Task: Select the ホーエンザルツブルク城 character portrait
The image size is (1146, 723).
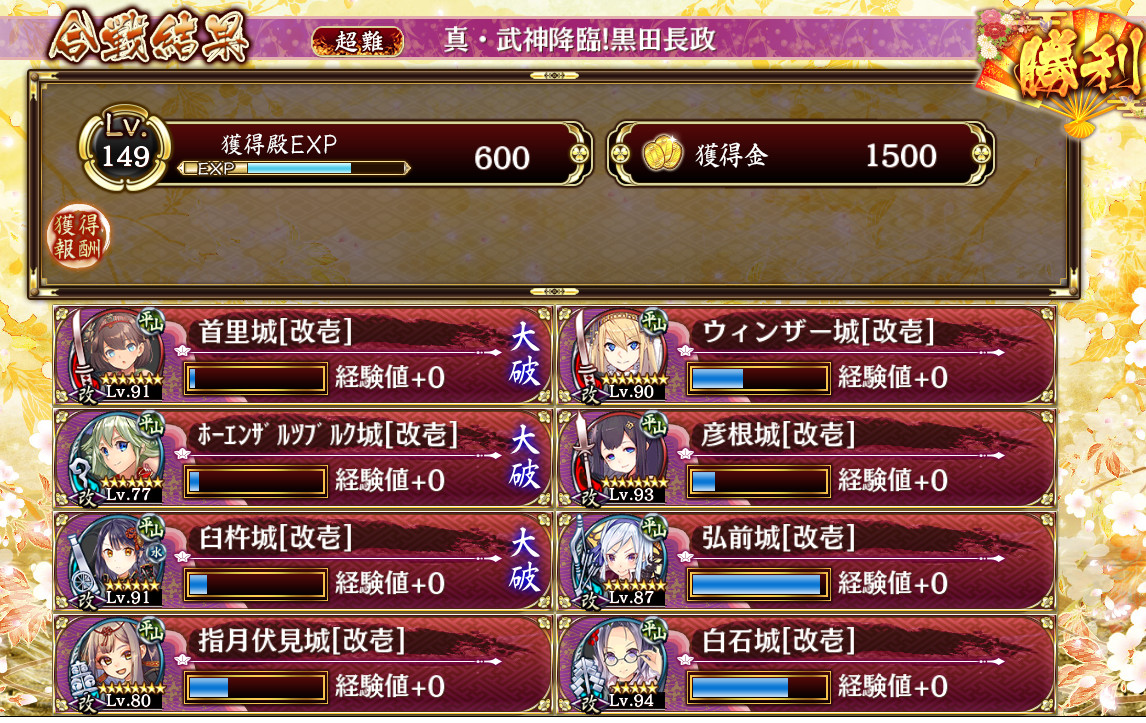Action: [x=117, y=457]
